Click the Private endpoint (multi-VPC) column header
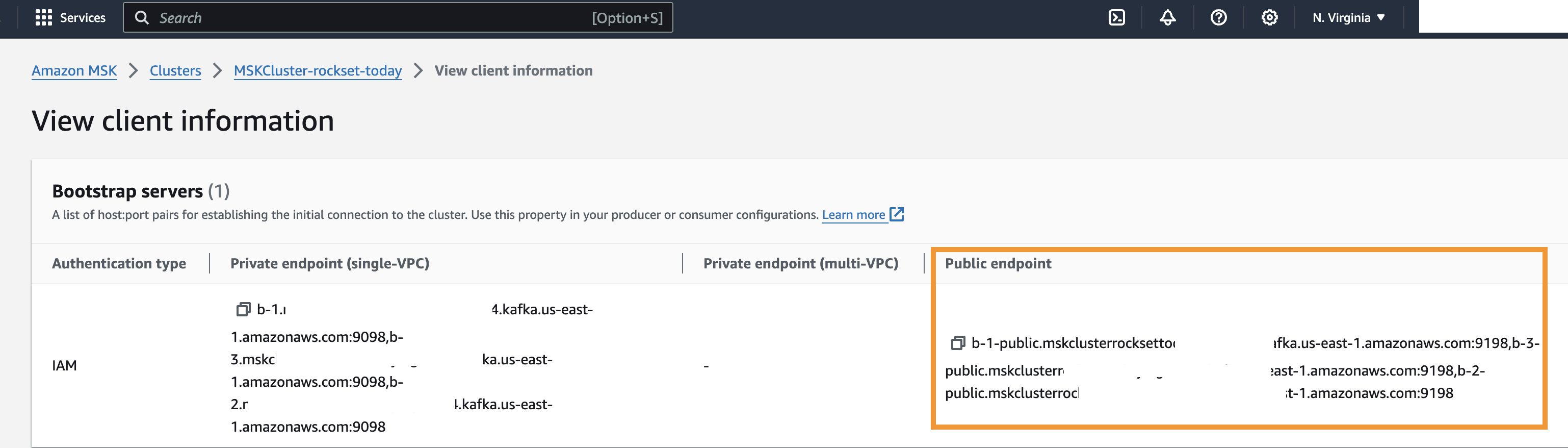The height and width of the screenshot is (448, 1568). point(800,263)
